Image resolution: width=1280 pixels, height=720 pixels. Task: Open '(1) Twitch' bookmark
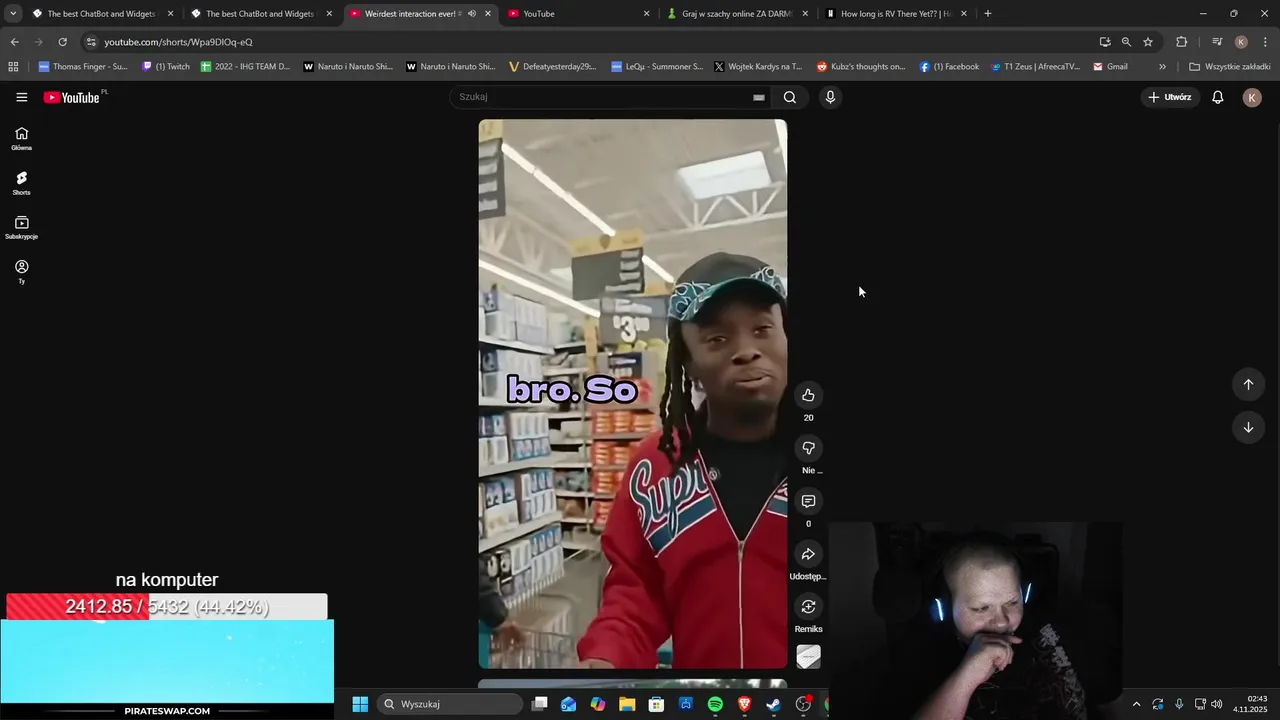point(166,67)
